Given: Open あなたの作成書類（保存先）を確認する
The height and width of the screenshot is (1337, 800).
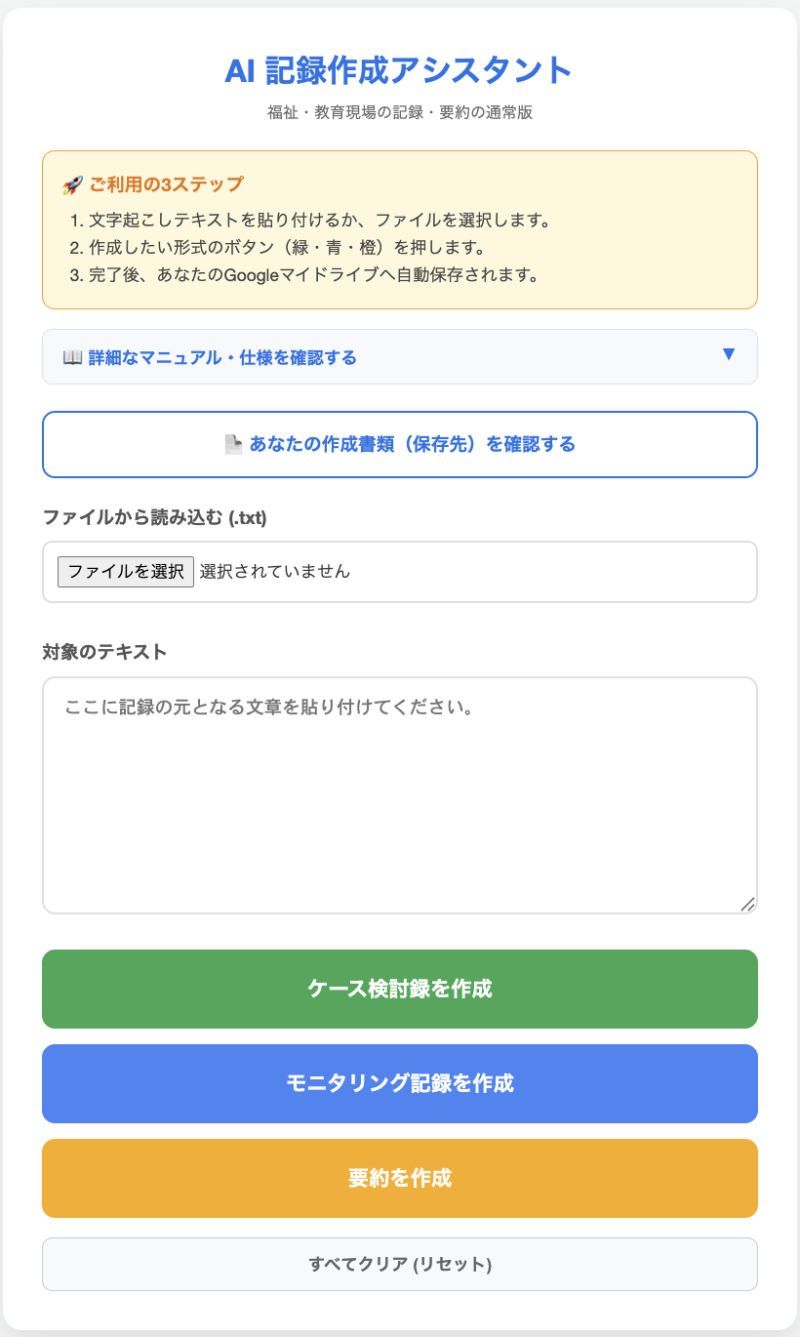Looking at the screenshot, I should pos(400,445).
